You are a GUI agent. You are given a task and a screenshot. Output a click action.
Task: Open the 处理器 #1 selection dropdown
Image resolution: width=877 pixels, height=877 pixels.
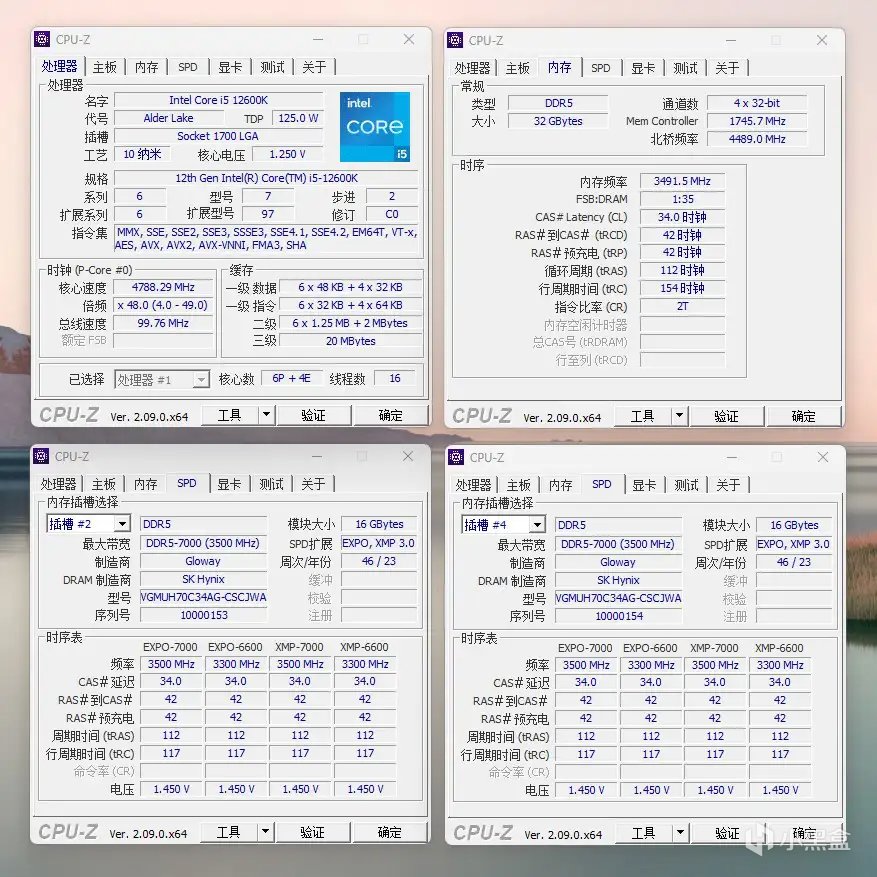(x=162, y=380)
